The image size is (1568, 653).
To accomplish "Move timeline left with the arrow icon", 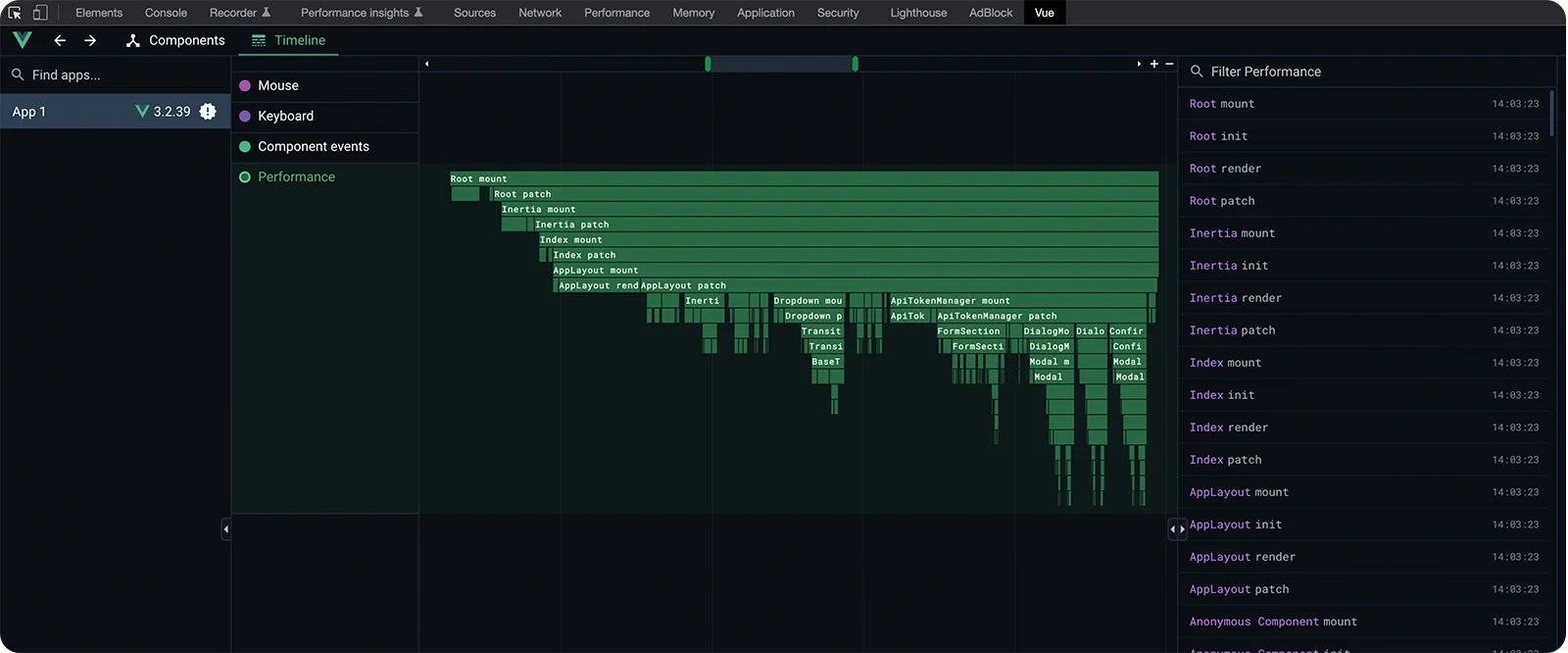I will (x=426, y=64).
